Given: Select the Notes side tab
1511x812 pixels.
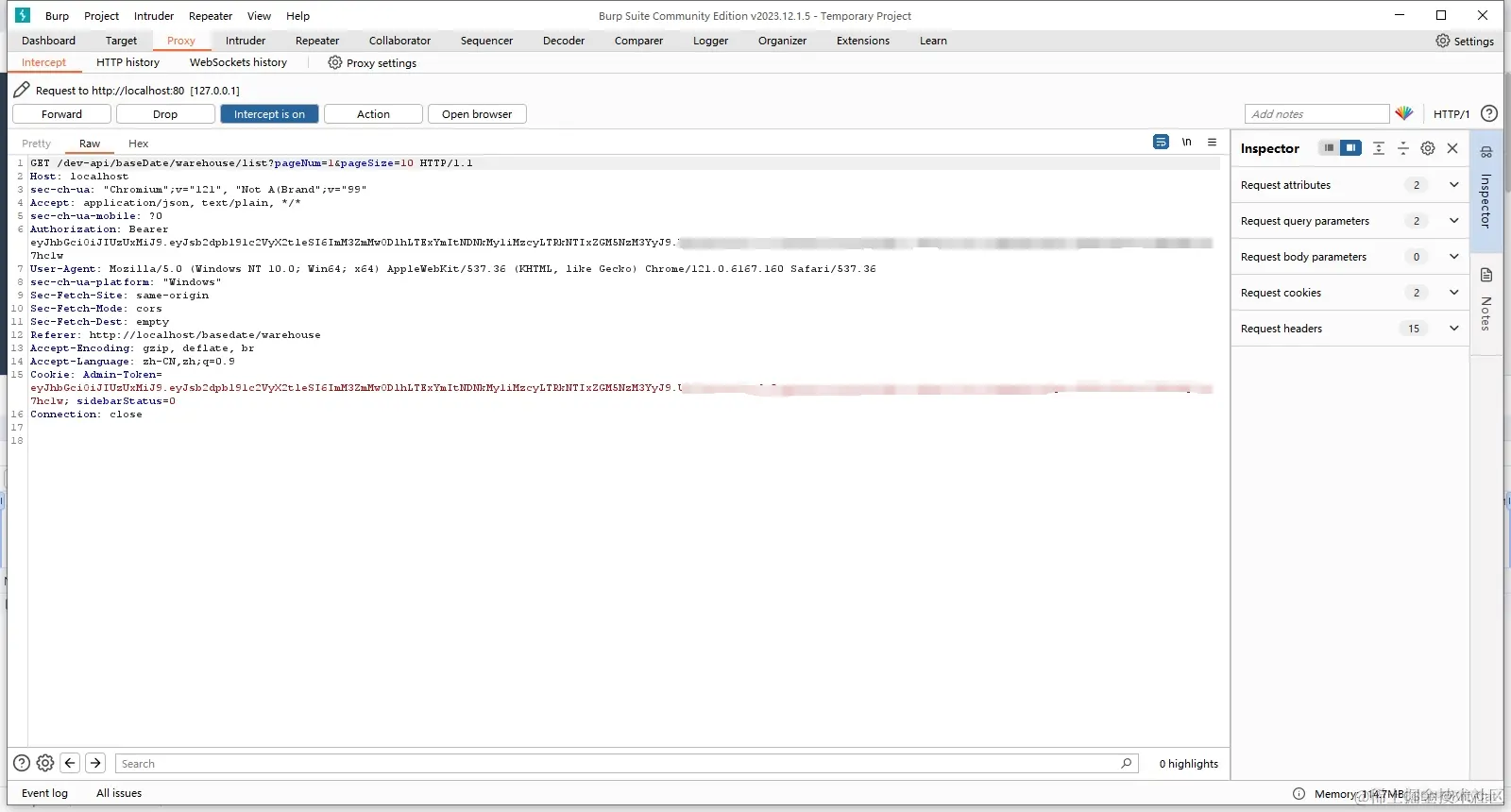Looking at the screenshot, I should [x=1486, y=303].
